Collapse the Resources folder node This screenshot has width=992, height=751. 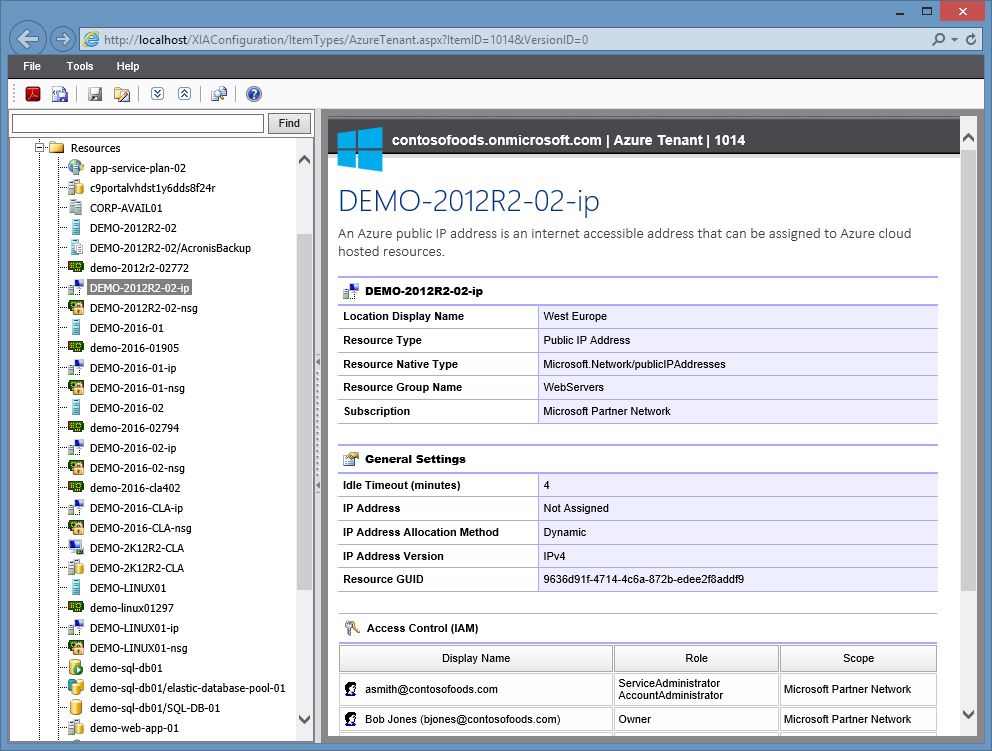click(39, 147)
